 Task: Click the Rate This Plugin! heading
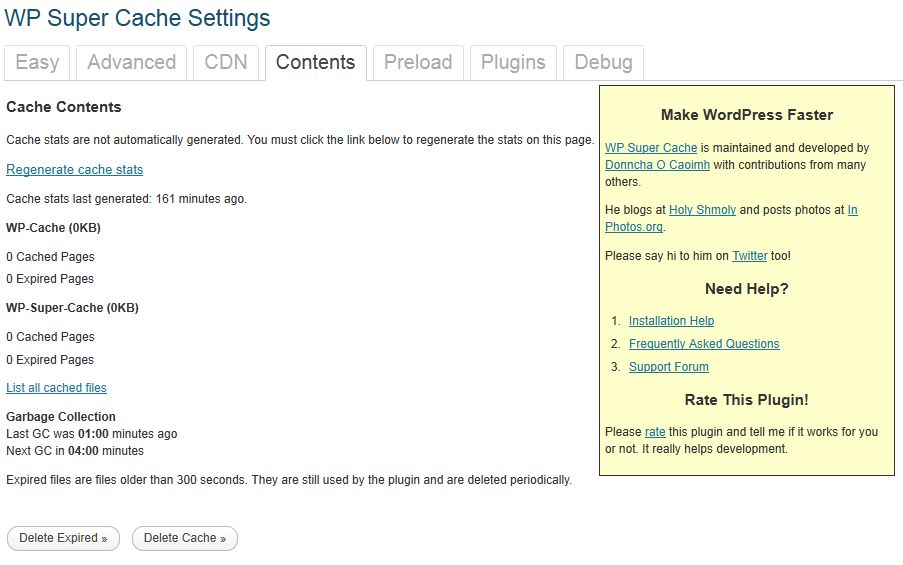click(747, 400)
